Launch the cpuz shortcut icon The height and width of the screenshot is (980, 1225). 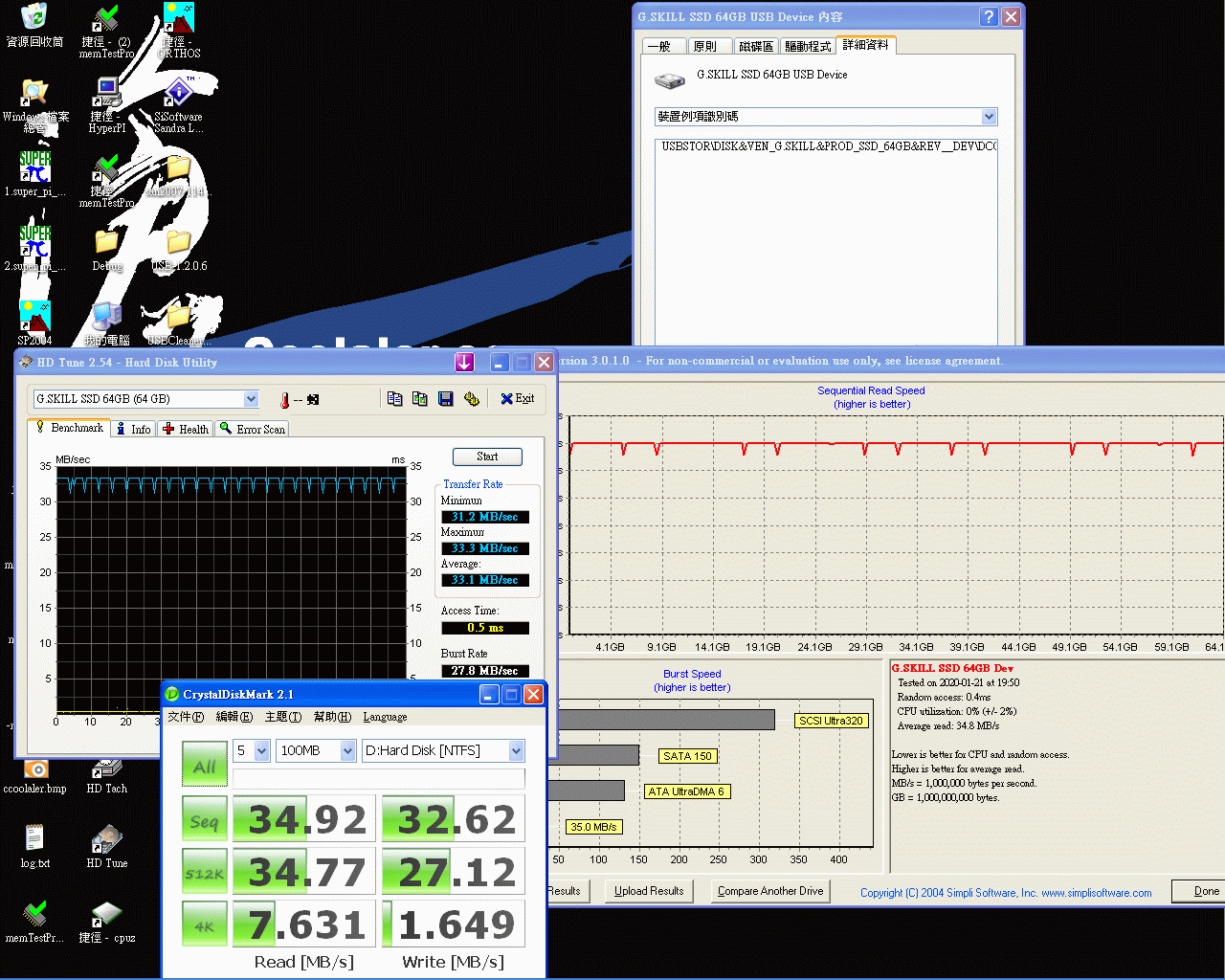coord(106,914)
